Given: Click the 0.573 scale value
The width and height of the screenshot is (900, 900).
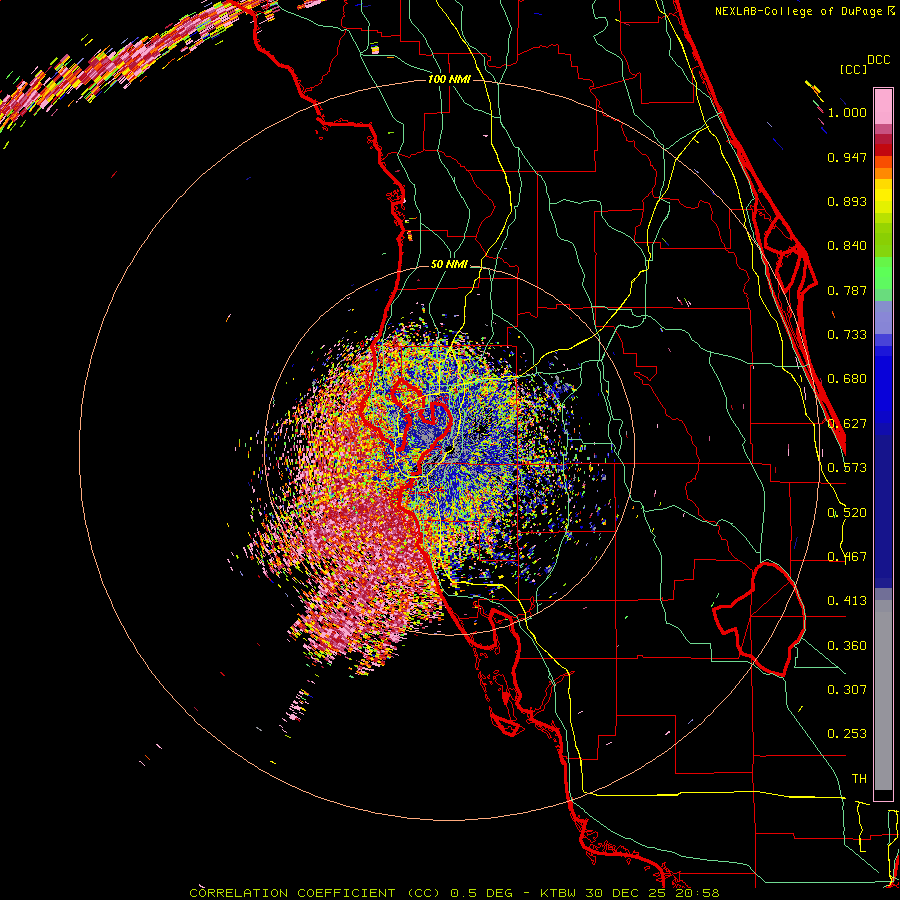Looking at the screenshot, I should coord(847,468).
